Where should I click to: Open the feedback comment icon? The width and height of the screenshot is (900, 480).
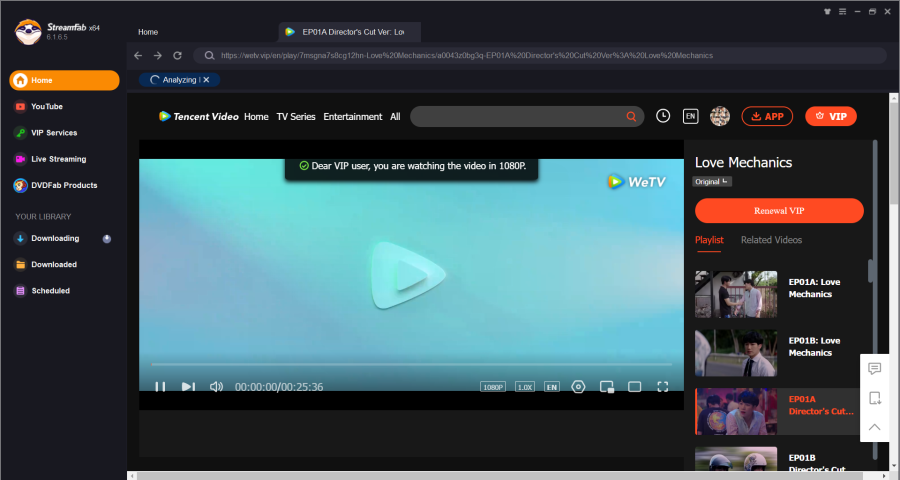coord(875,369)
